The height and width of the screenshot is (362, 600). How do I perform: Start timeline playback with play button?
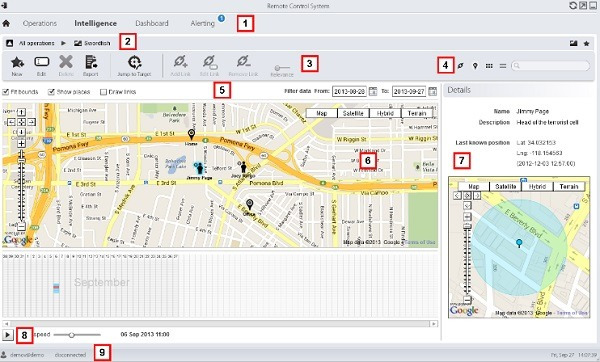[x=7, y=335]
